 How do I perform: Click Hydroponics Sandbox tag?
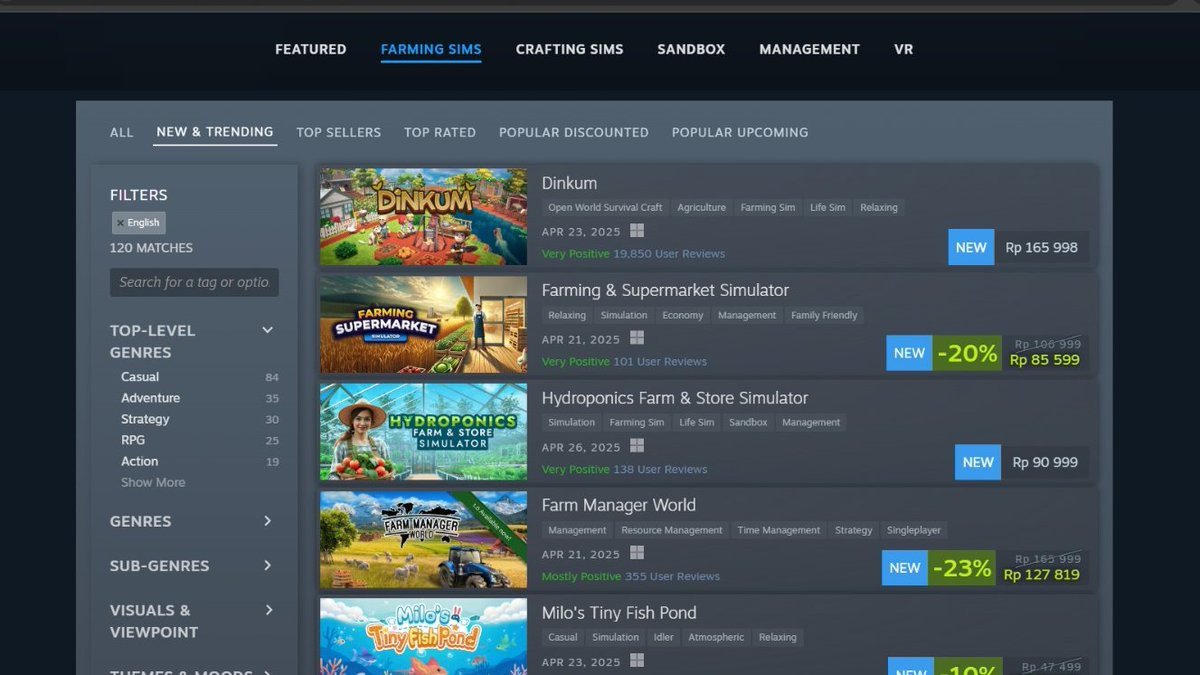pos(748,423)
